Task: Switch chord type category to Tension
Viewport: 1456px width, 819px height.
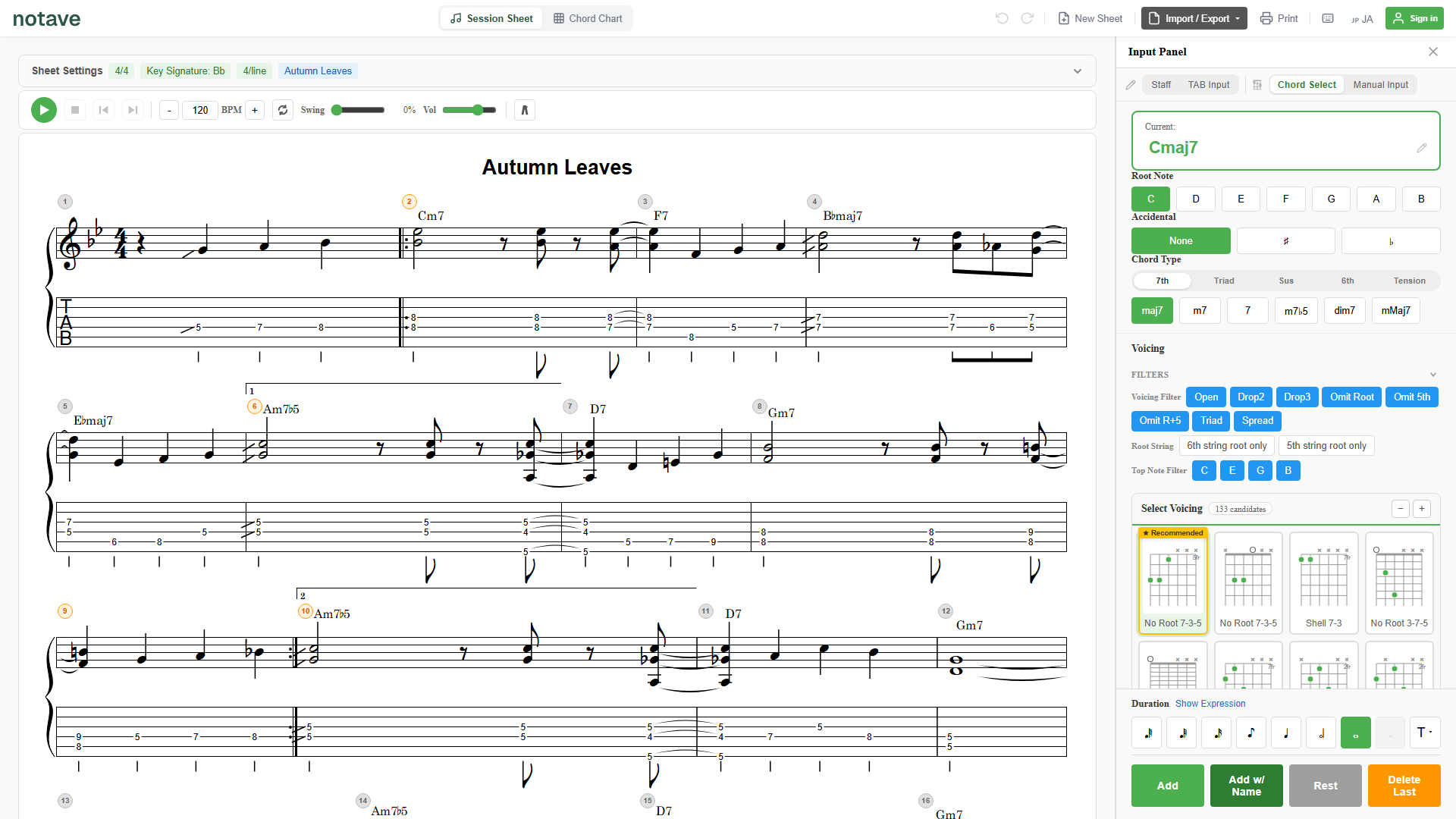Action: 1409,281
